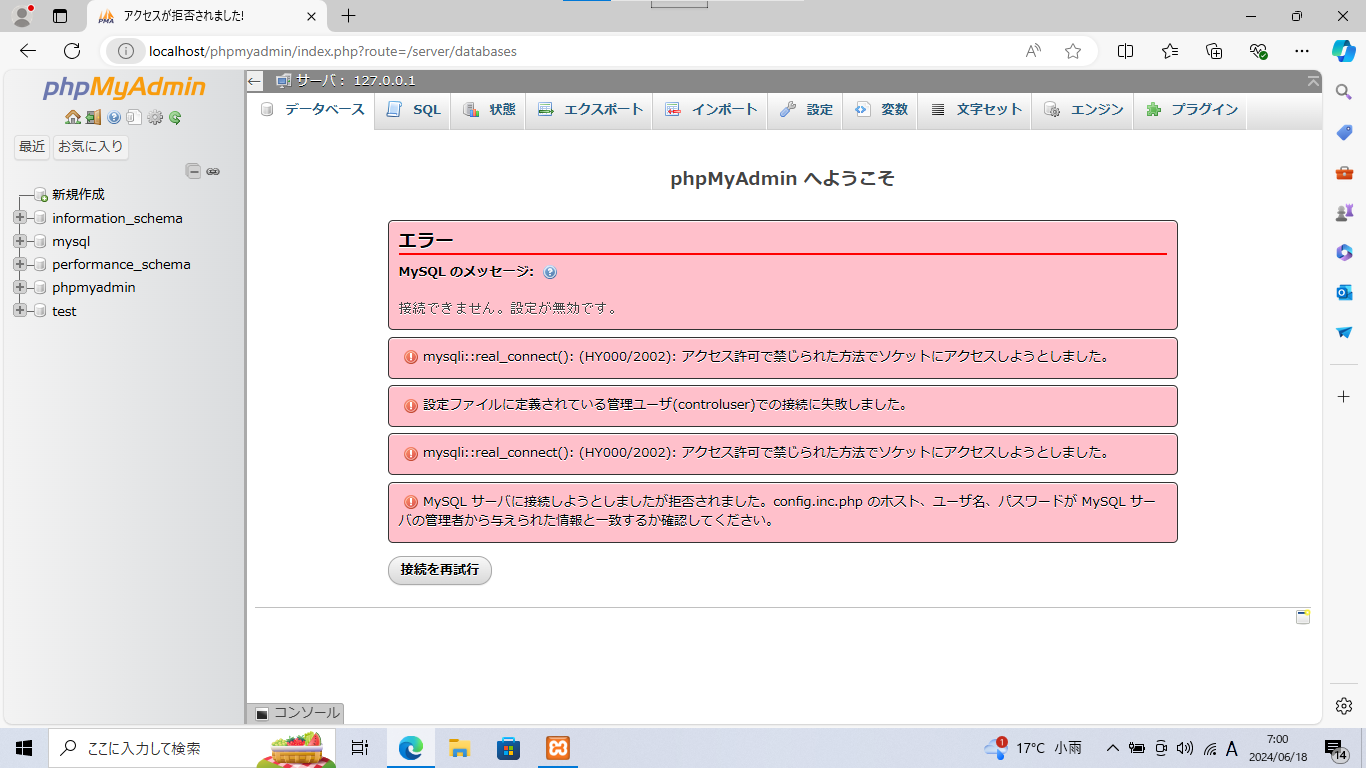Click the MySQL message help icon

pyautogui.click(x=550, y=272)
